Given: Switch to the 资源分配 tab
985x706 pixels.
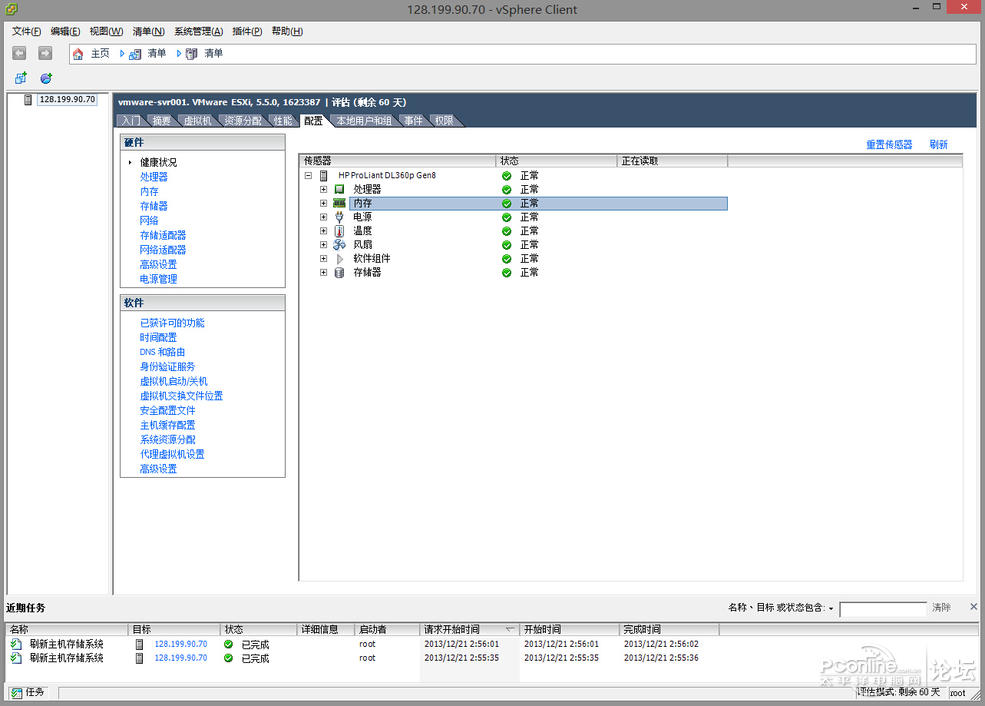Looking at the screenshot, I should 242,121.
